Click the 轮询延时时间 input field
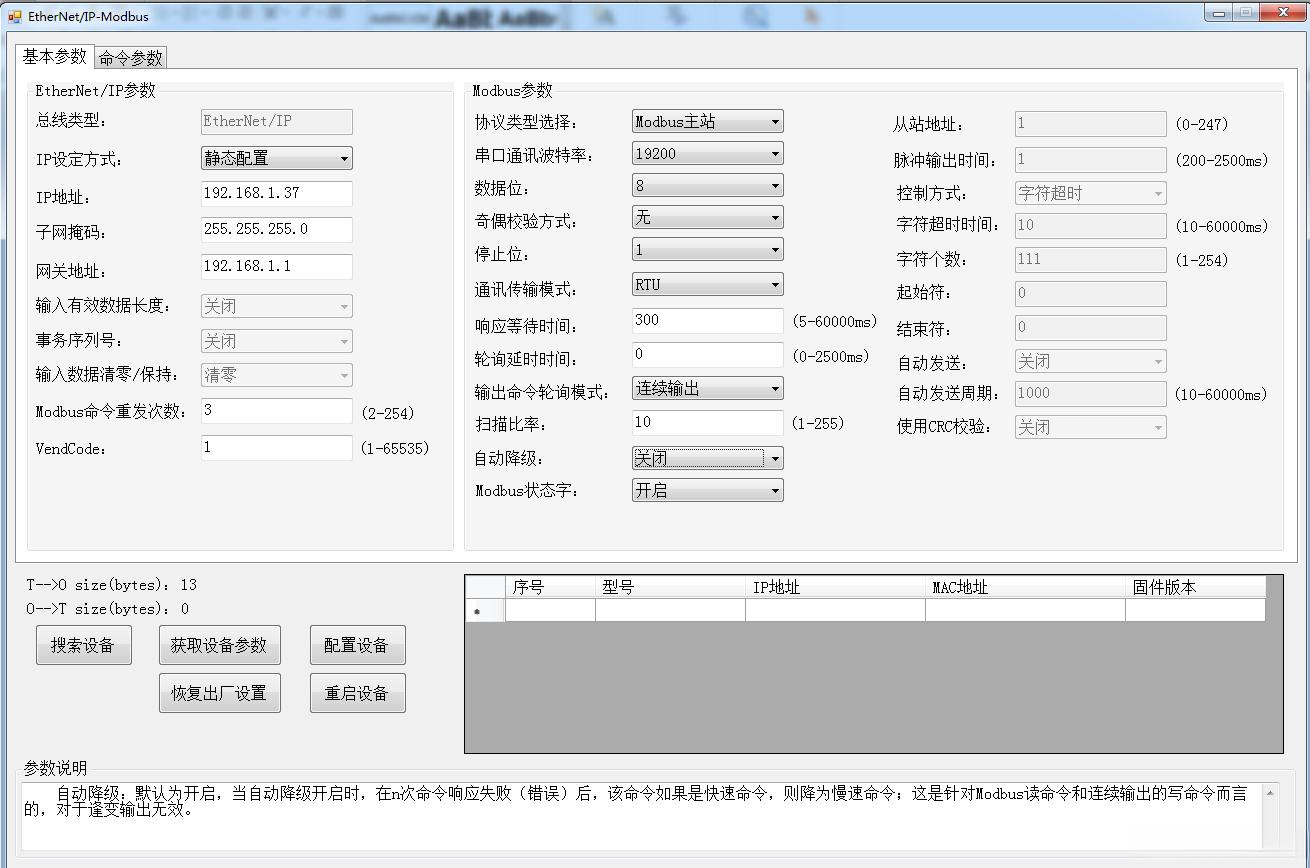Screen dimensions: 1310x868 (x=708, y=355)
